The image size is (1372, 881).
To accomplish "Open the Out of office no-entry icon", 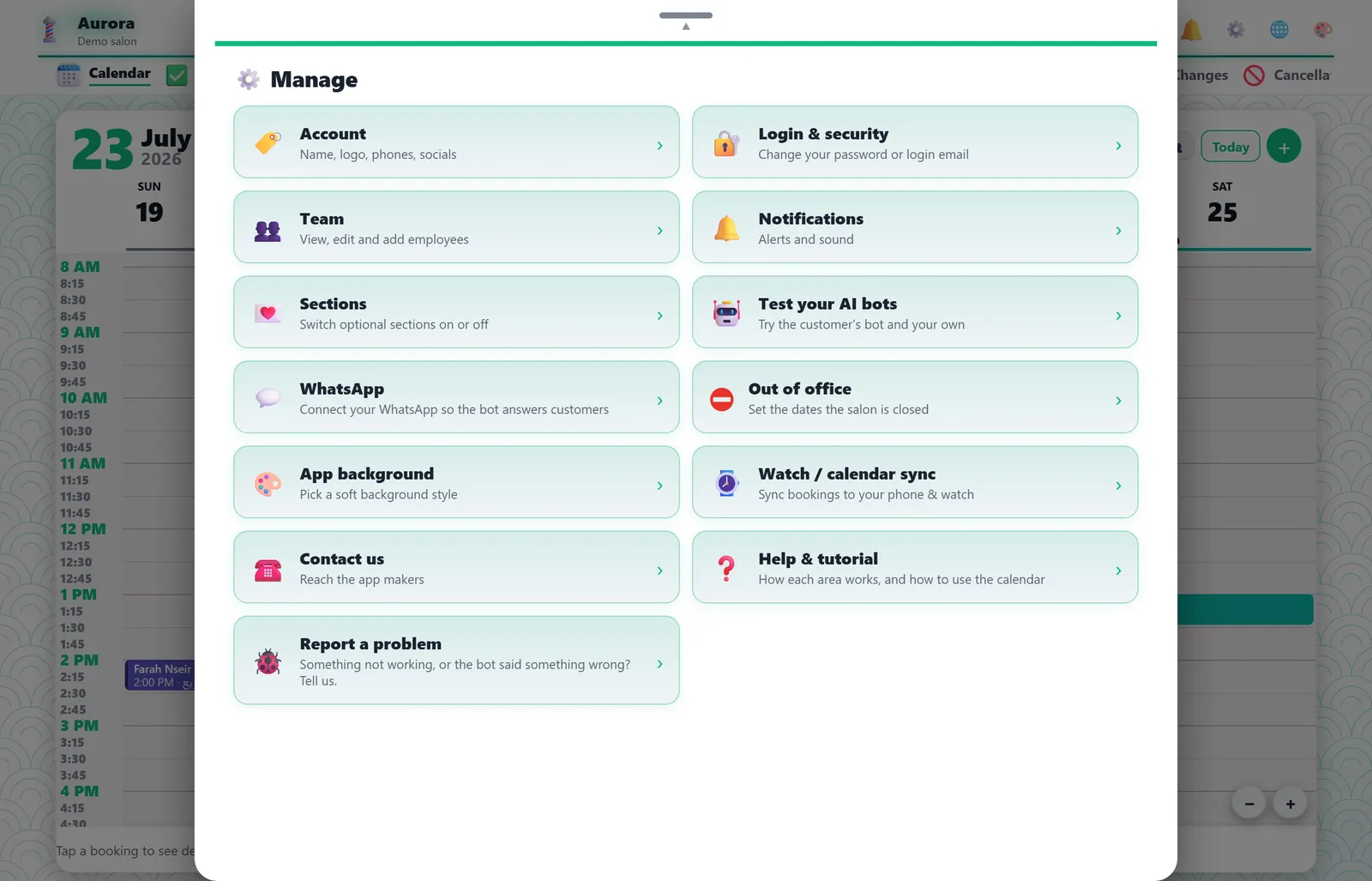I will (722, 399).
